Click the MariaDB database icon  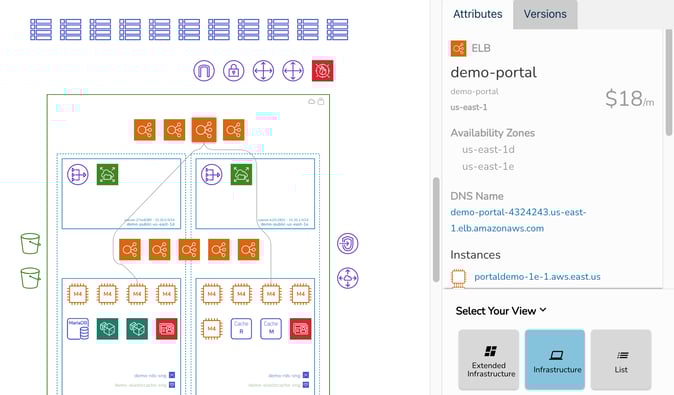pos(78,329)
